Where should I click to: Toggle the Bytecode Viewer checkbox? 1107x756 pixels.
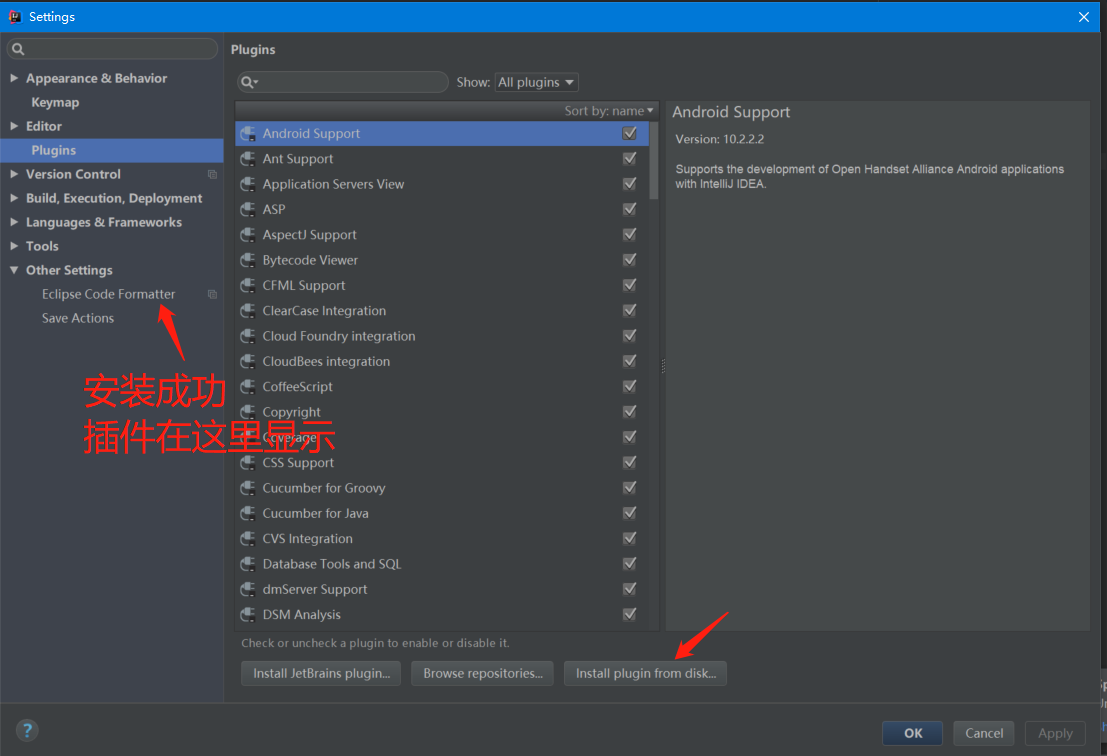pos(630,260)
